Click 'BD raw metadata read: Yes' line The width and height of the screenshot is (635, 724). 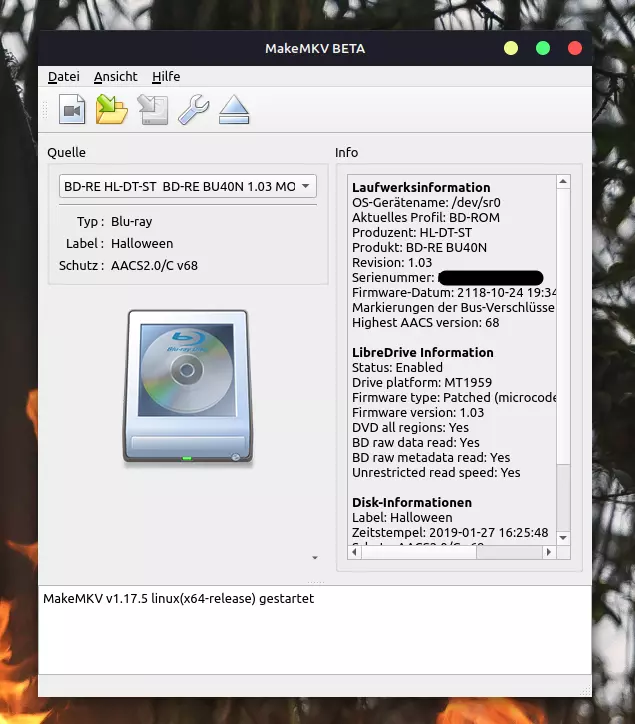coord(431,458)
